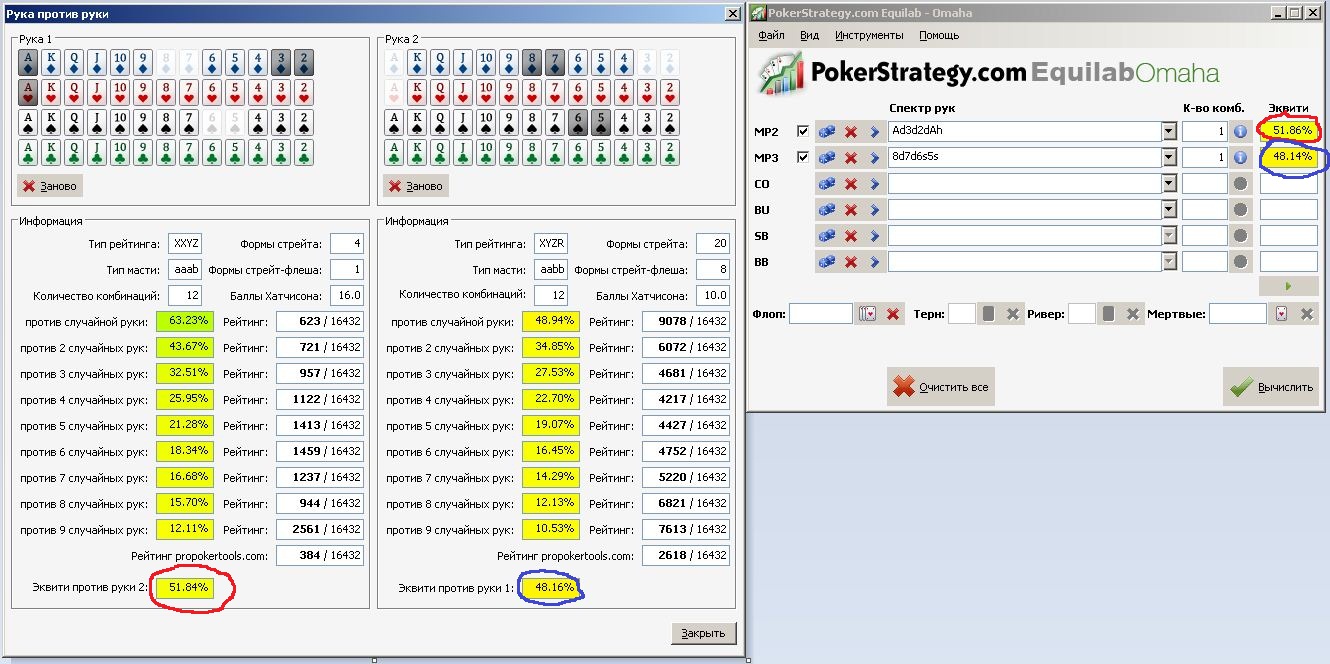Uncheck the MP3 player checkbox
Viewport: 1330px width, 664px height.
802,158
